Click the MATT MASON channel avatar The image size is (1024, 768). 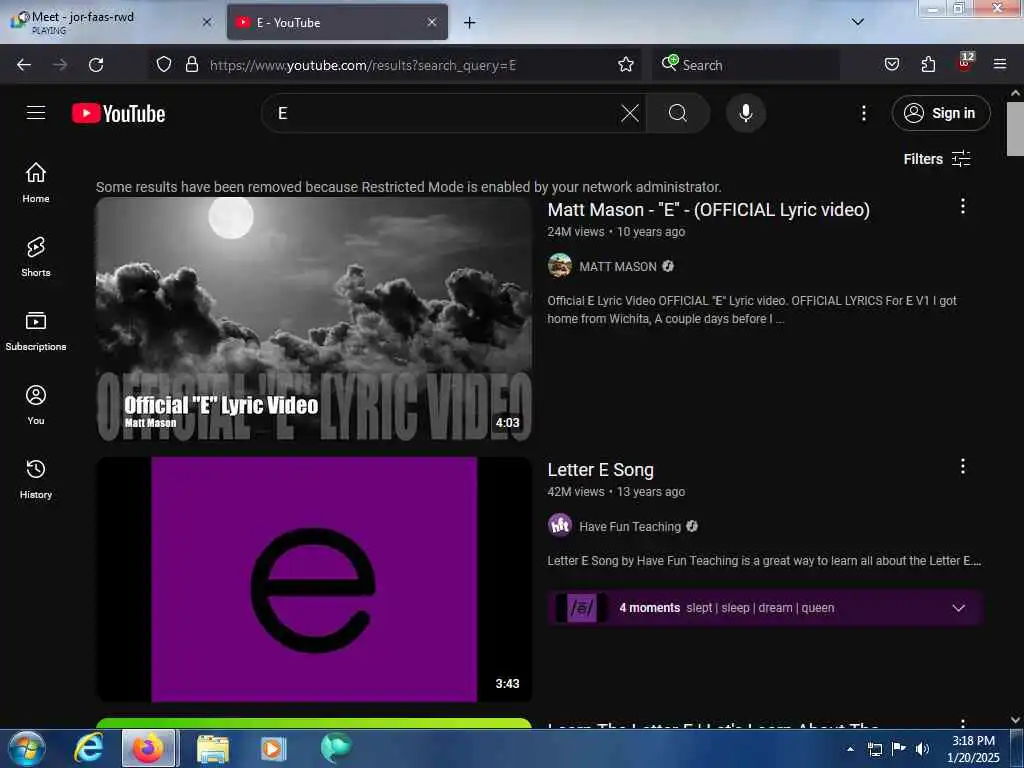point(560,266)
